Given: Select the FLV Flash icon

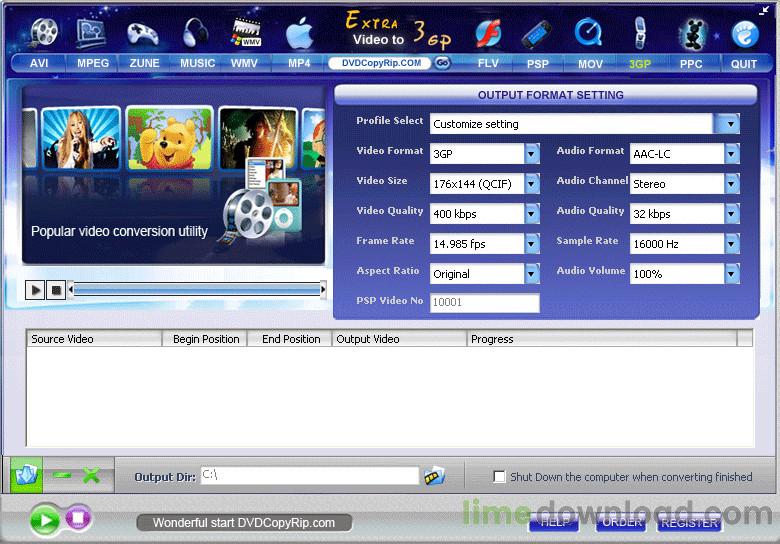Looking at the screenshot, I should pyautogui.click(x=488, y=34).
